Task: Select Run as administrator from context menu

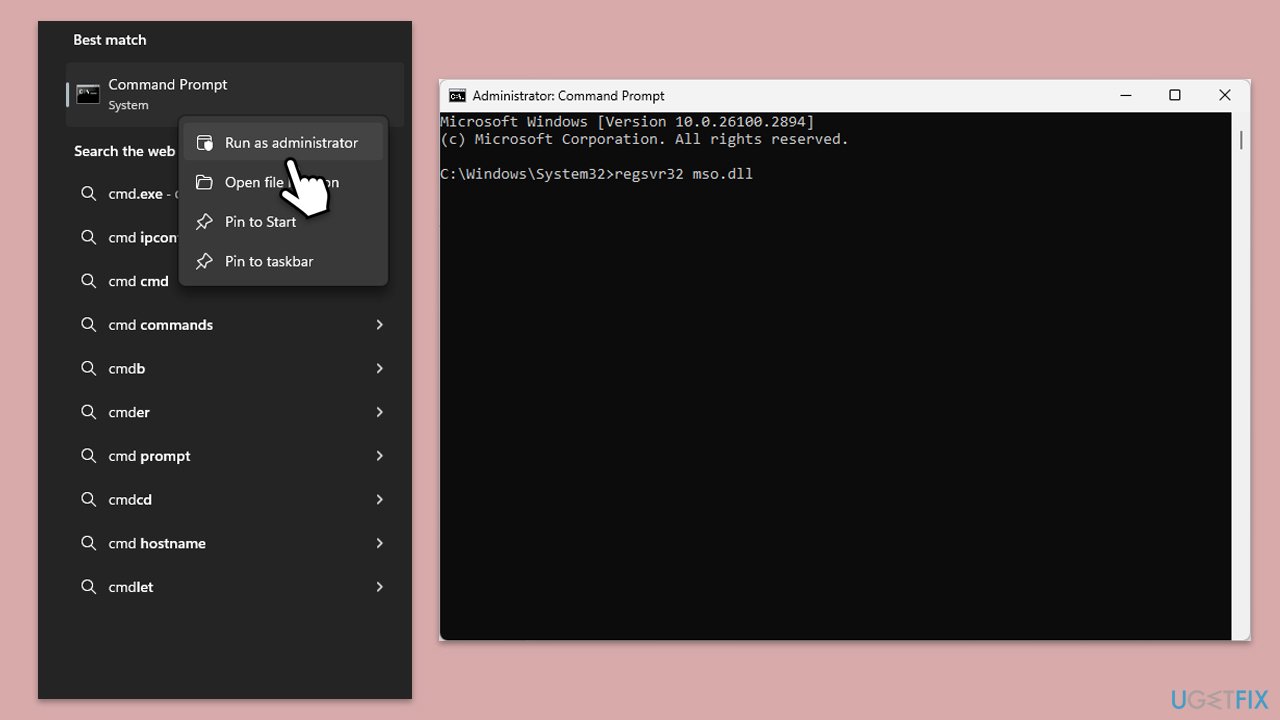Action: 283,143
